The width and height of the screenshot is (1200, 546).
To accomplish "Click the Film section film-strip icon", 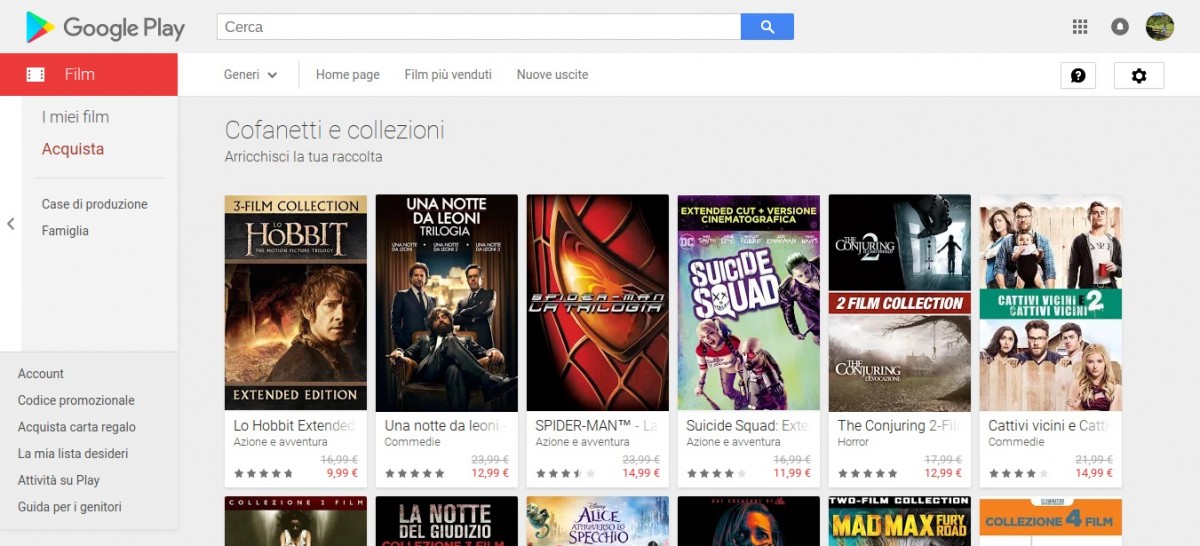I will (36, 74).
